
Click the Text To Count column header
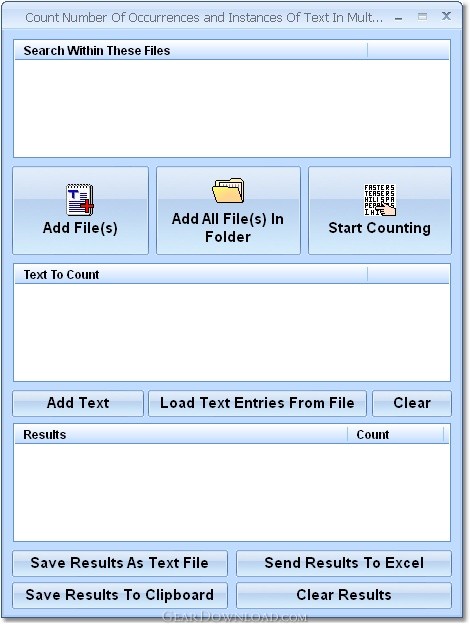[191, 275]
